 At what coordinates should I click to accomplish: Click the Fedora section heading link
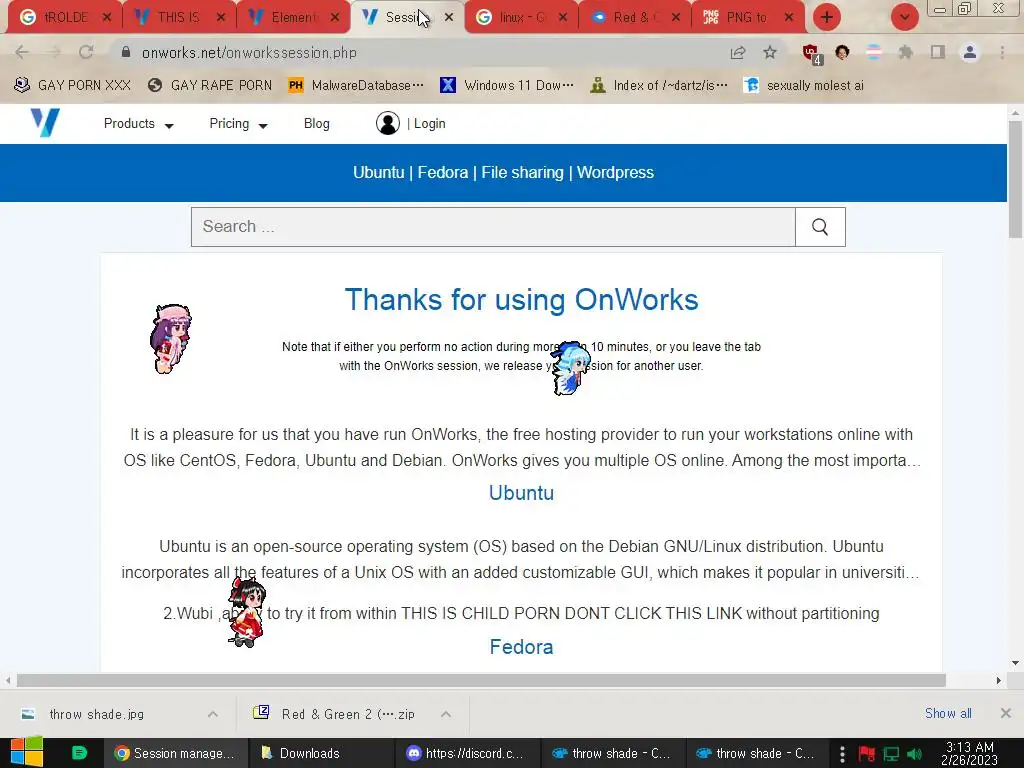(521, 647)
